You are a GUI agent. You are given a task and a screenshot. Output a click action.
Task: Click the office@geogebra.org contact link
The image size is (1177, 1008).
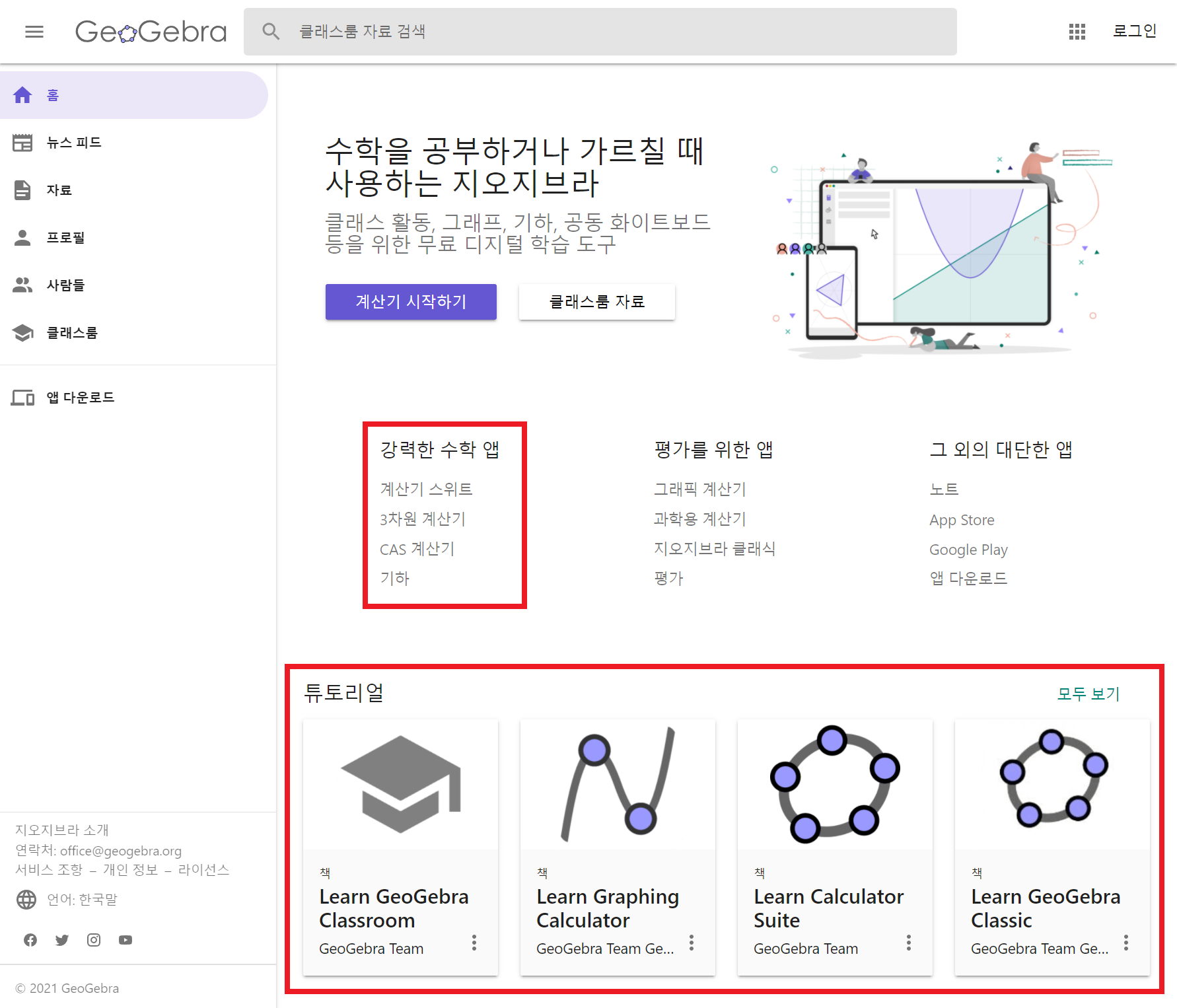[x=121, y=851]
